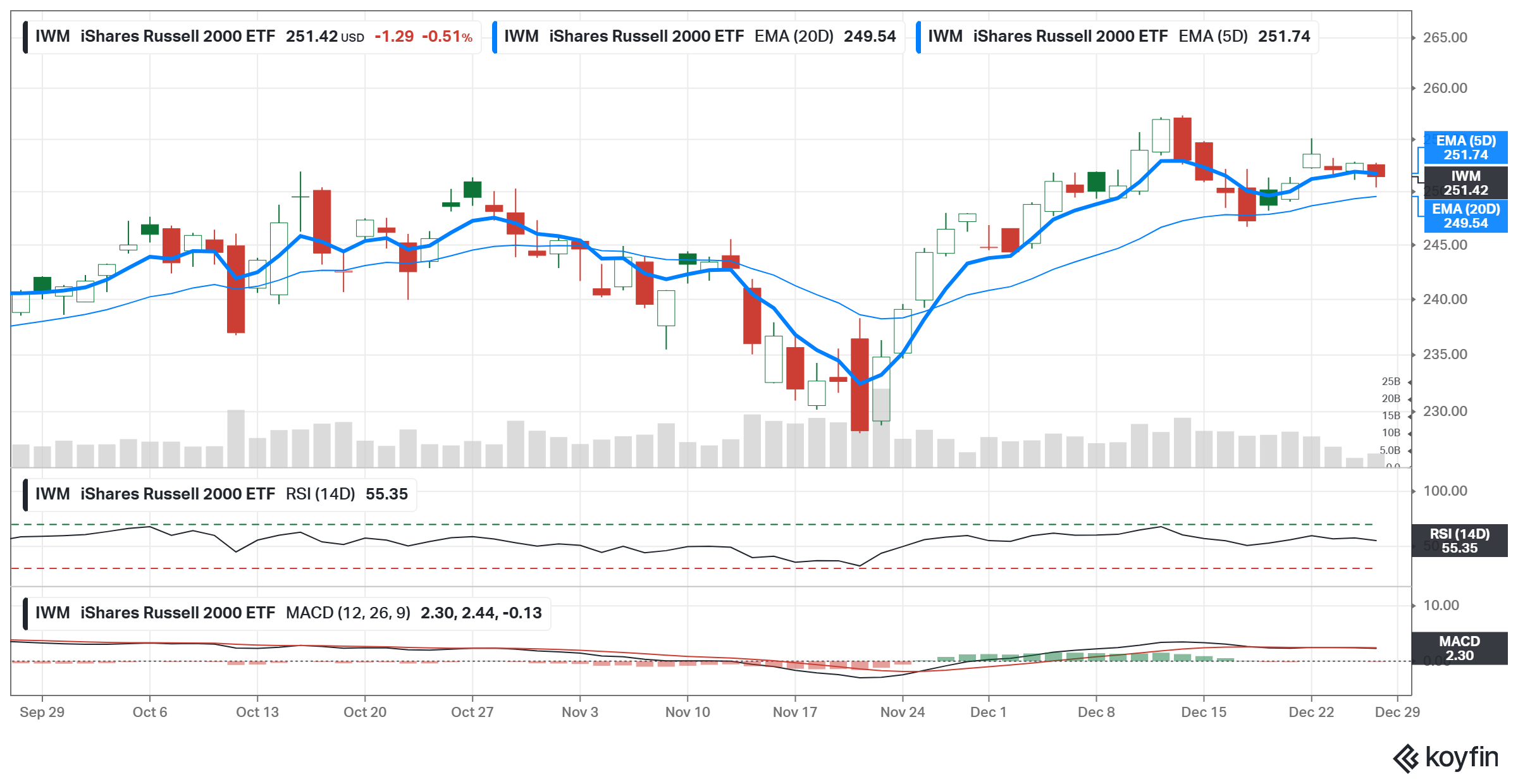Click the blue color bar beside EMA (20D) legend

click(x=495, y=37)
